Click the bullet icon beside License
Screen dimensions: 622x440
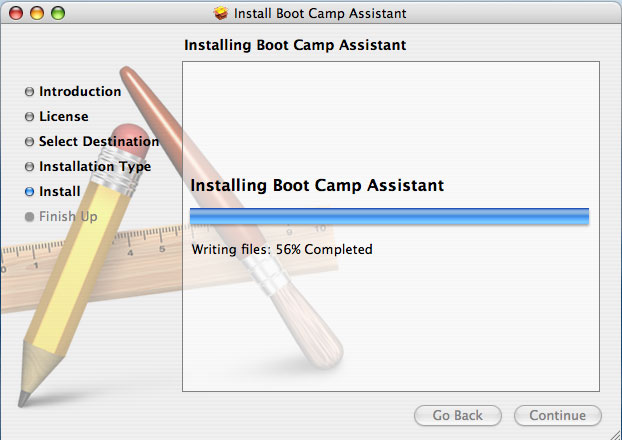pos(29,117)
